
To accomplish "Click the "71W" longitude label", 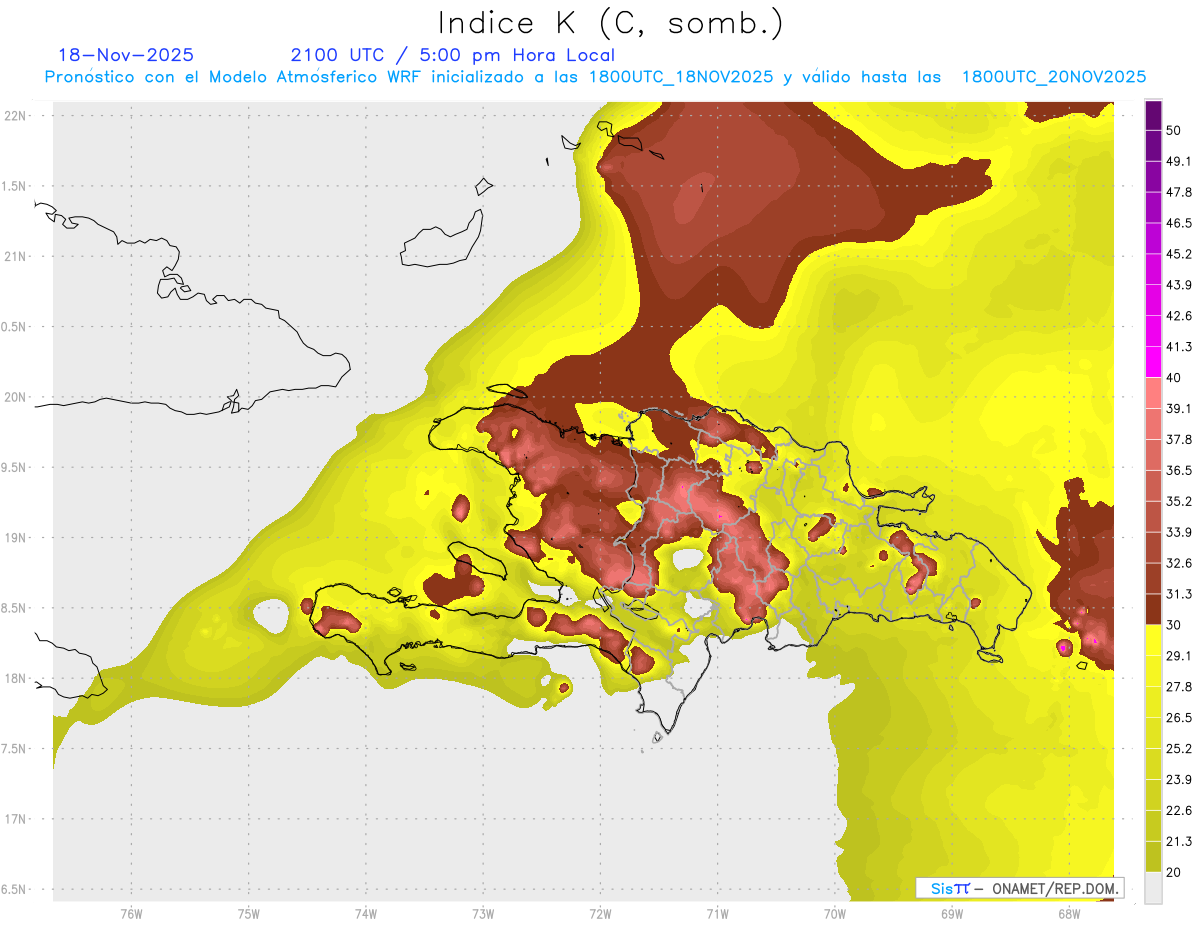I will (717, 914).
